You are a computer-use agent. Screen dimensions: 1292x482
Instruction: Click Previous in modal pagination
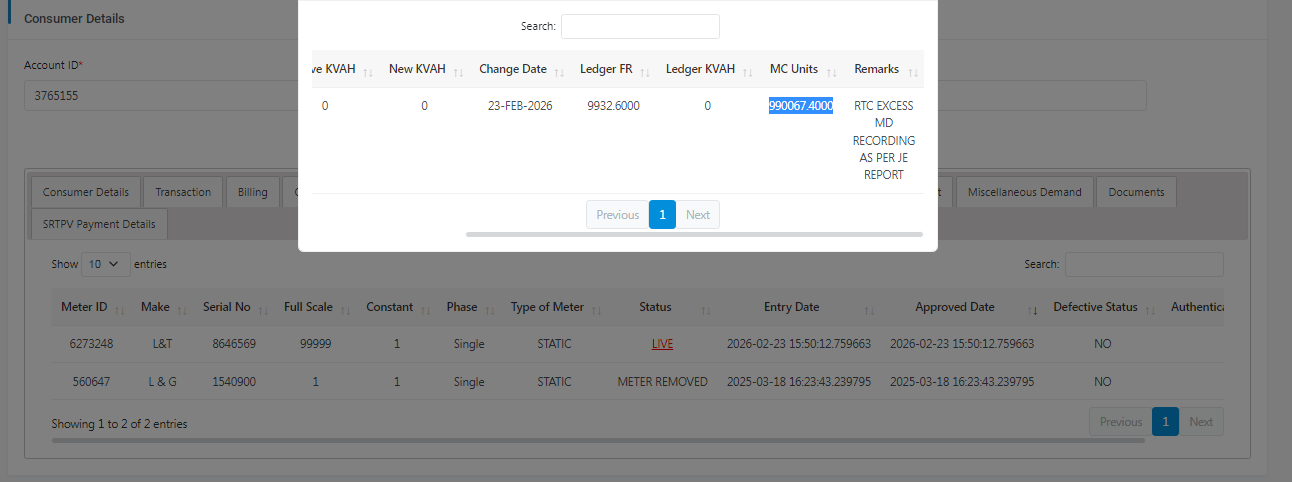point(617,215)
